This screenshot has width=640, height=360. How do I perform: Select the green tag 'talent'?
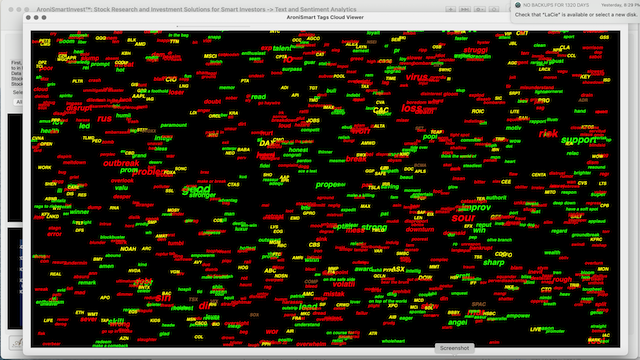pos(282,48)
